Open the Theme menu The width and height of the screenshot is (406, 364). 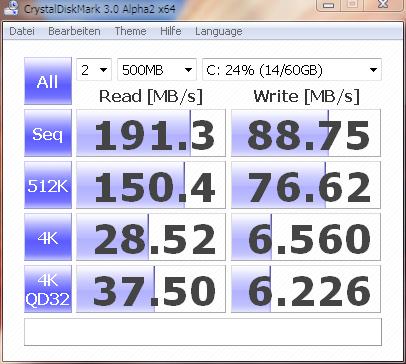click(130, 31)
